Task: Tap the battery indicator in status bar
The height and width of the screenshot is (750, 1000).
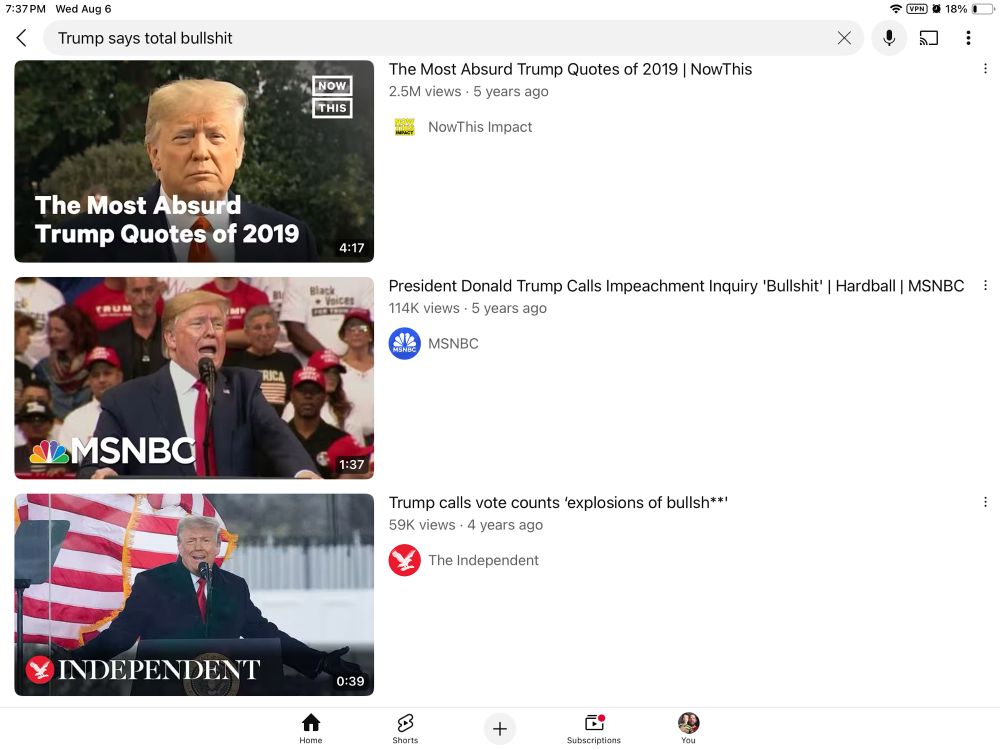Action: (982, 9)
